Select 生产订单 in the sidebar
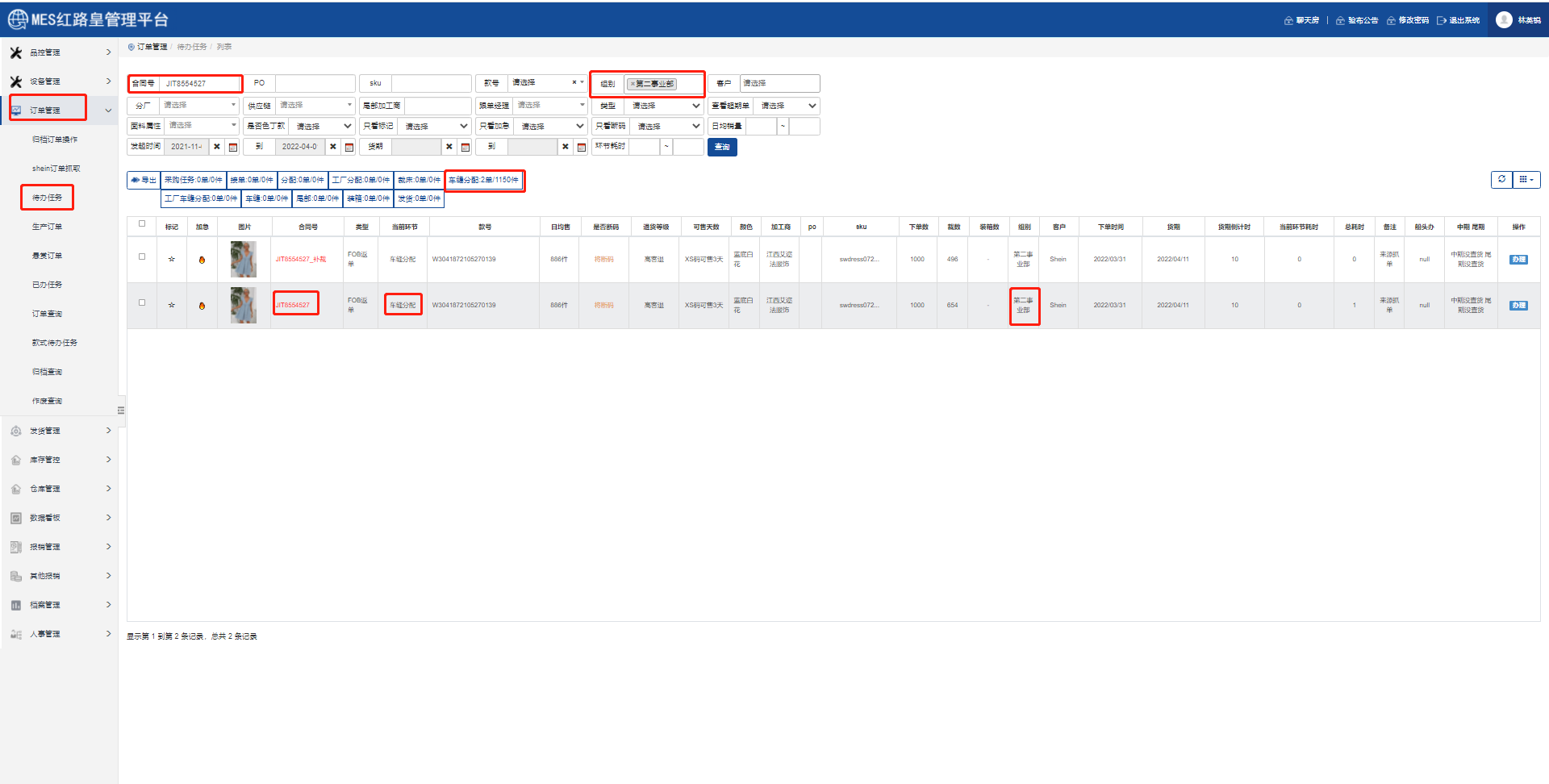The image size is (1549, 784). (47, 227)
